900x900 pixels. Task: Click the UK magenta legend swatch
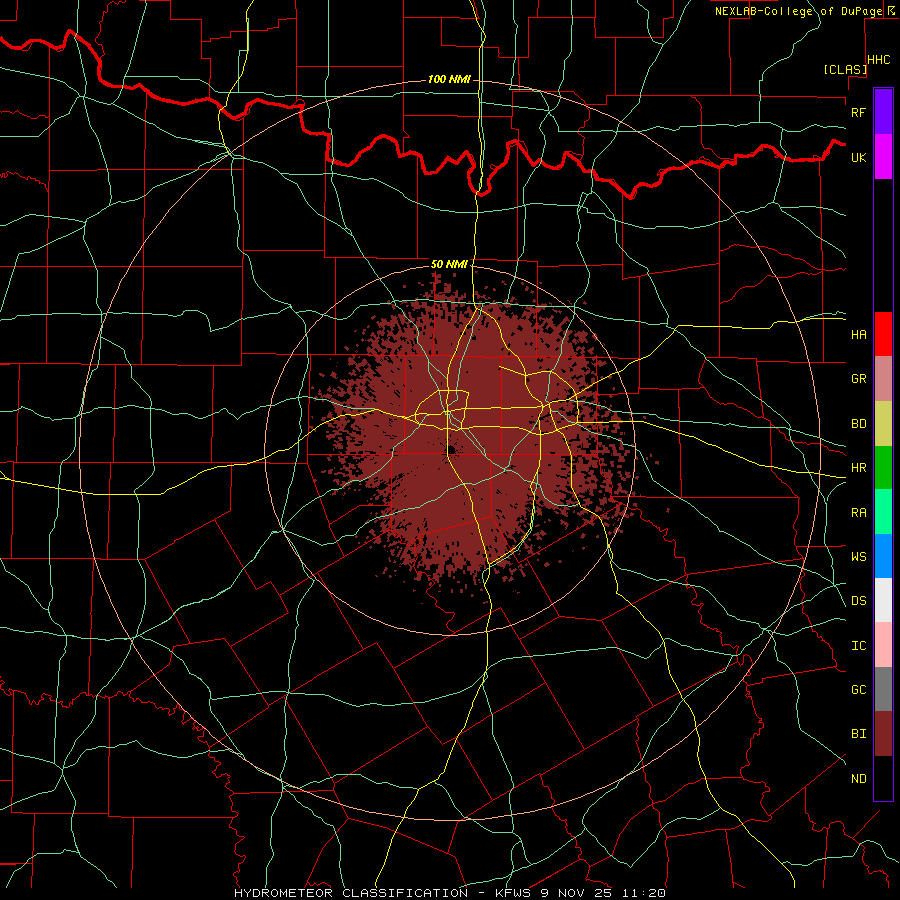coord(883,157)
